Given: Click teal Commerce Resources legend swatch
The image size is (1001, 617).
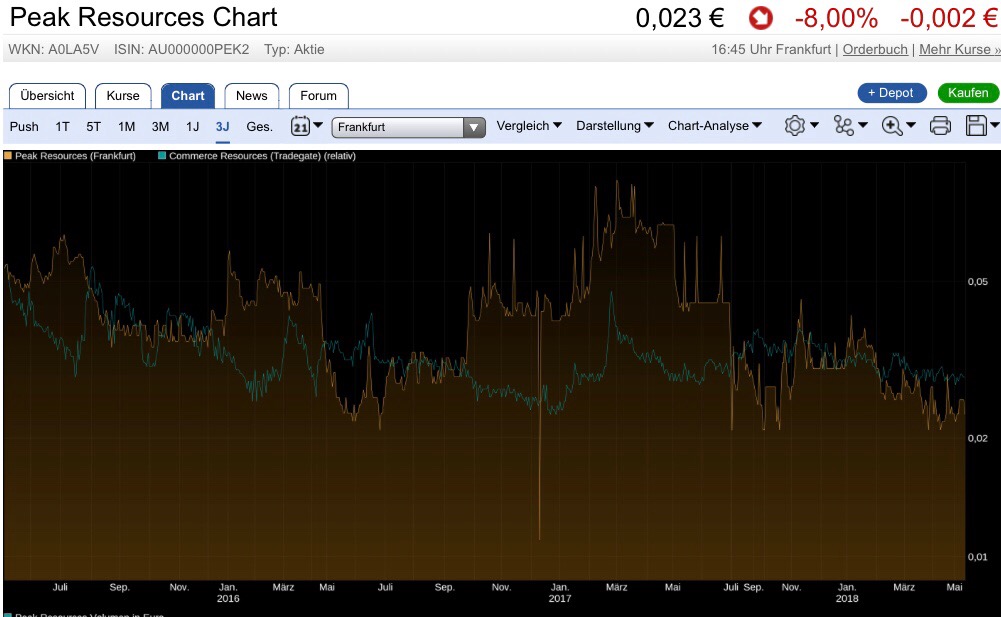Looking at the screenshot, I should 162,155.
